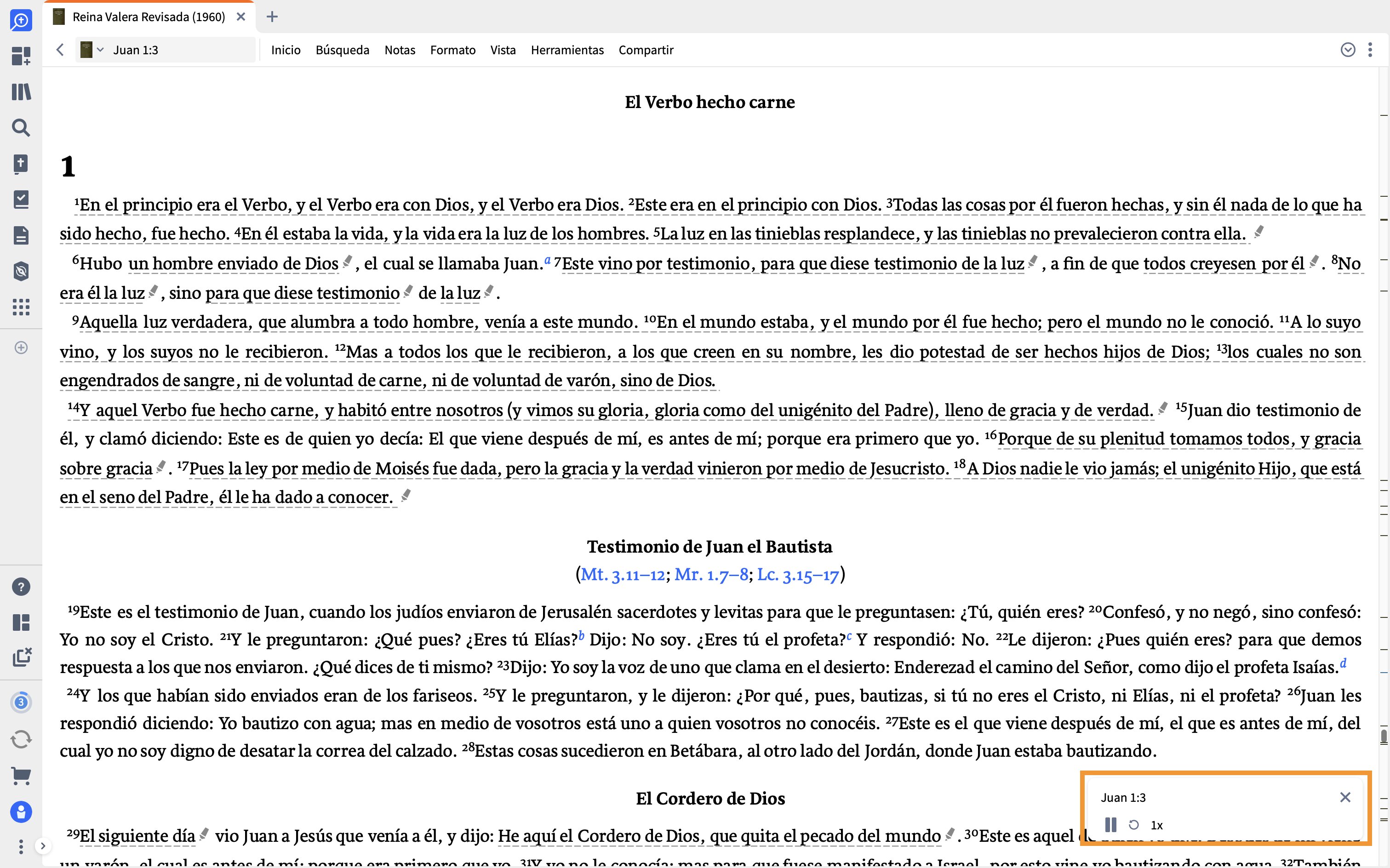Click the replay icon in audio player
The height and width of the screenshot is (868, 1390).
pos(1134,825)
